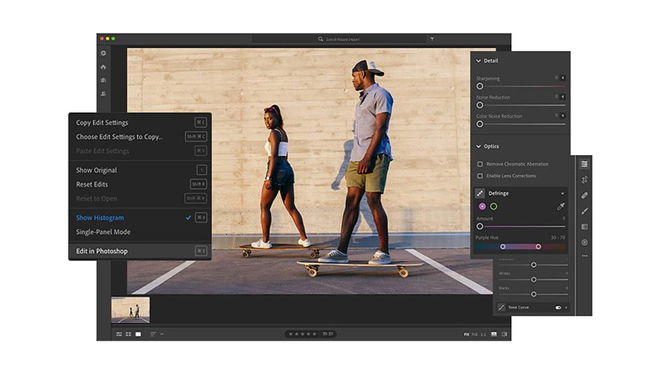
Task: Enable Lens Corrections checkbox
Action: (480, 176)
